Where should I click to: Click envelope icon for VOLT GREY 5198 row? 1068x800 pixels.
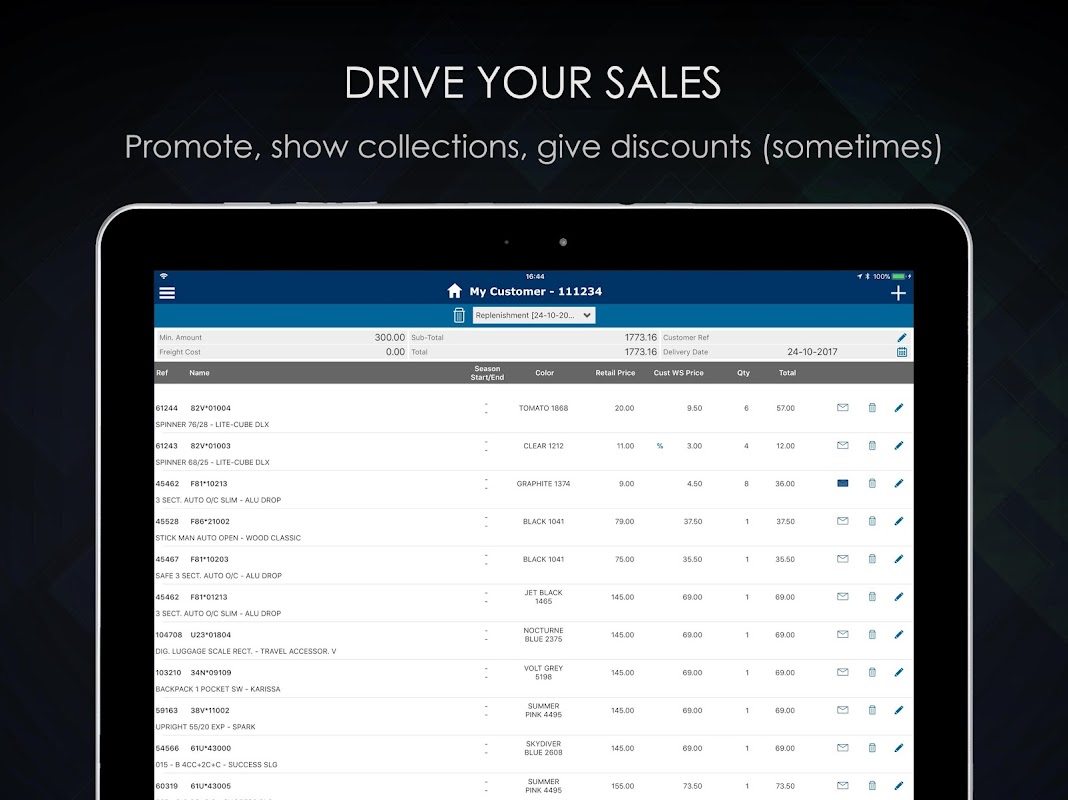pos(843,672)
